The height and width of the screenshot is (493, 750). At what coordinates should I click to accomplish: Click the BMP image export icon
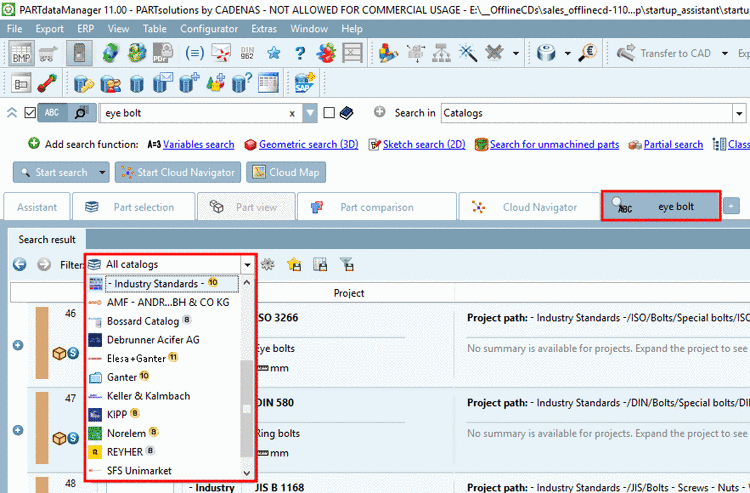coord(21,53)
